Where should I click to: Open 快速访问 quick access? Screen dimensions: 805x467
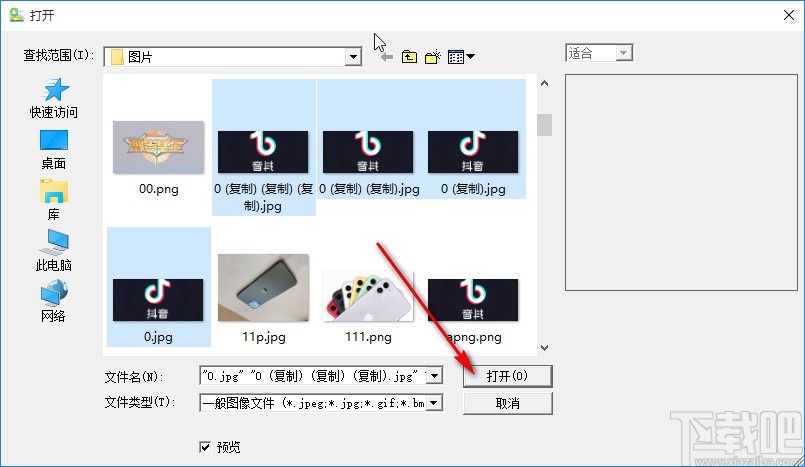[54, 99]
